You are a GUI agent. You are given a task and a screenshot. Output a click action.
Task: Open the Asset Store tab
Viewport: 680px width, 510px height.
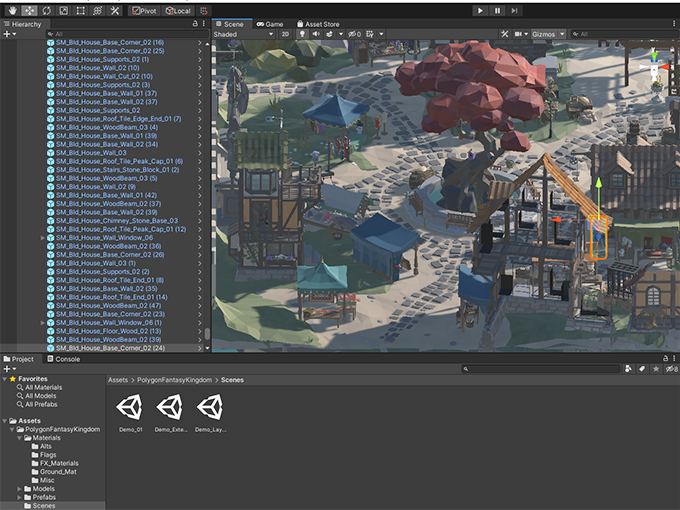318,24
